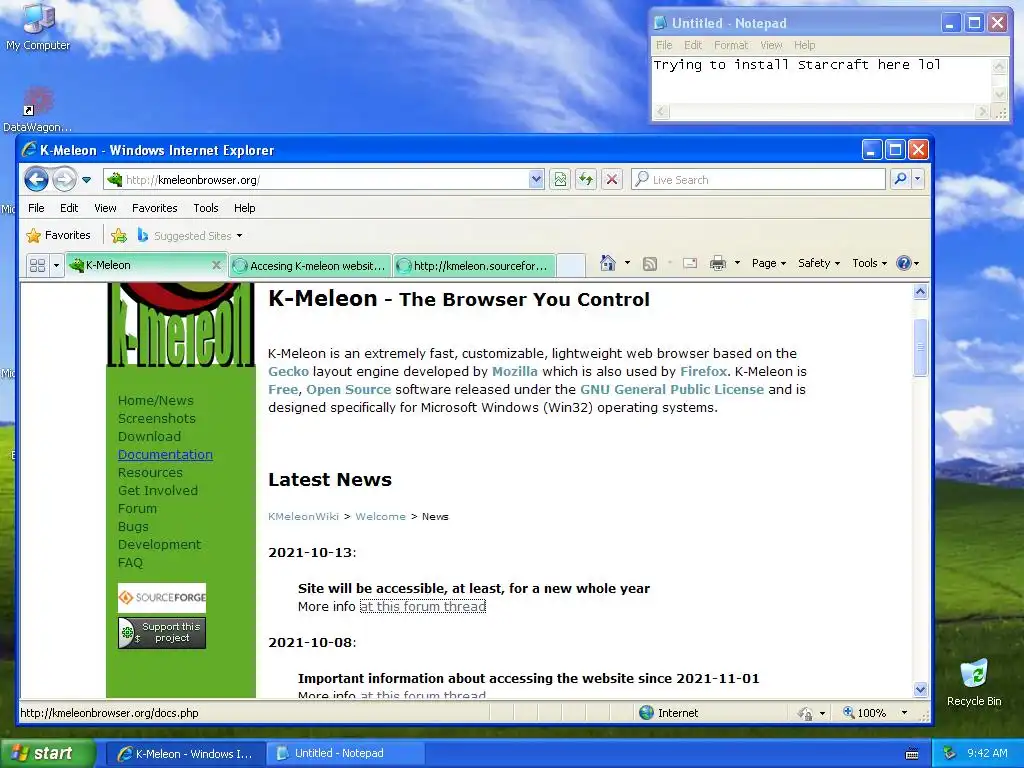Click the page scrollbar down arrow
The height and width of the screenshot is (768, 1024).
(920, 689)
